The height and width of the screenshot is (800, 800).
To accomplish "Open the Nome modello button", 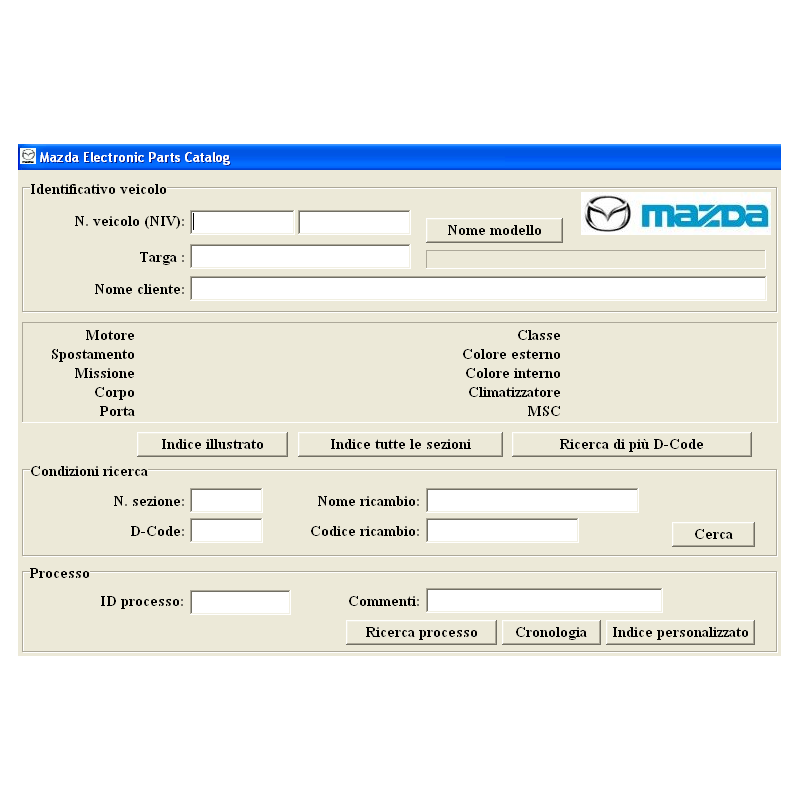I will (494, 230).
